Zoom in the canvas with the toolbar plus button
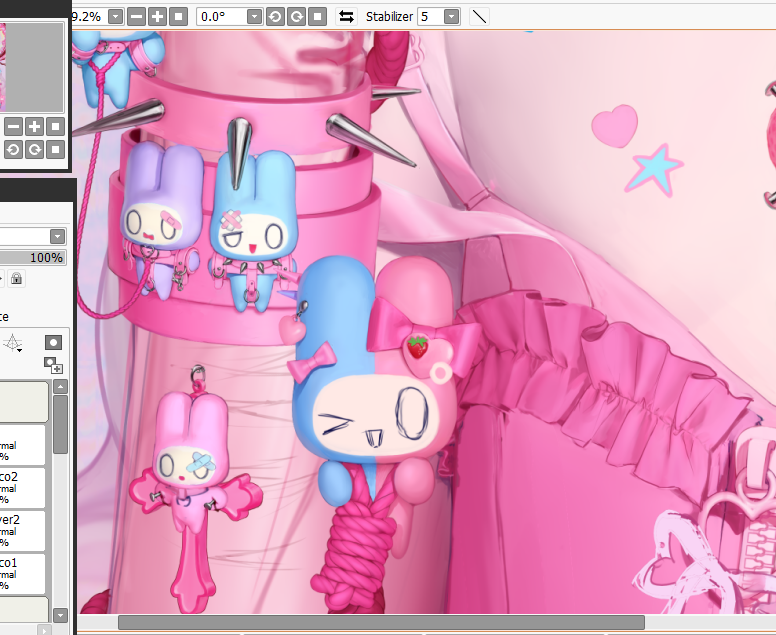This screenshot has height=635, width=776. point(157,16)
